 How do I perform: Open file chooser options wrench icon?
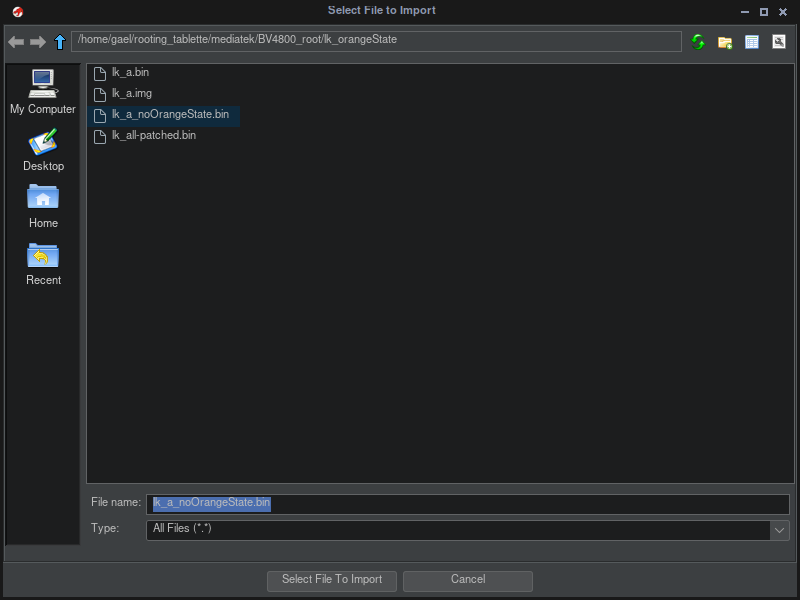(x=778, y=42)
